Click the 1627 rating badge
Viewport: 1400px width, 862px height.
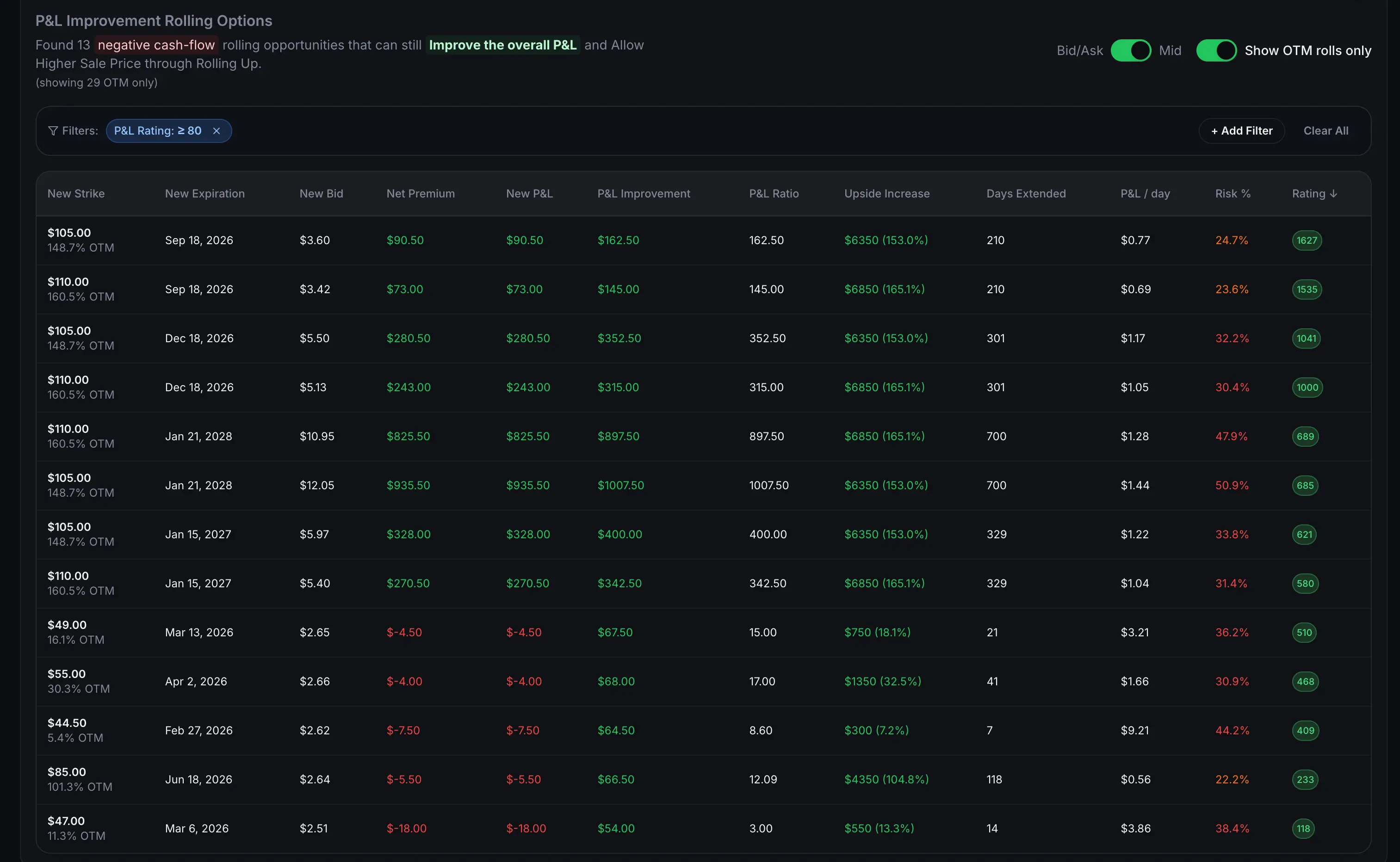click(1307, 240)
